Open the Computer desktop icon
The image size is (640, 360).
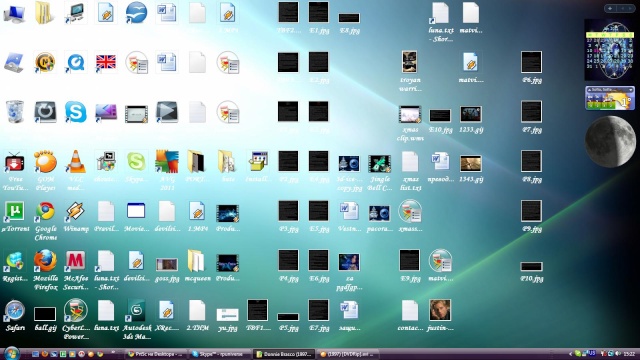click(14, 13)
